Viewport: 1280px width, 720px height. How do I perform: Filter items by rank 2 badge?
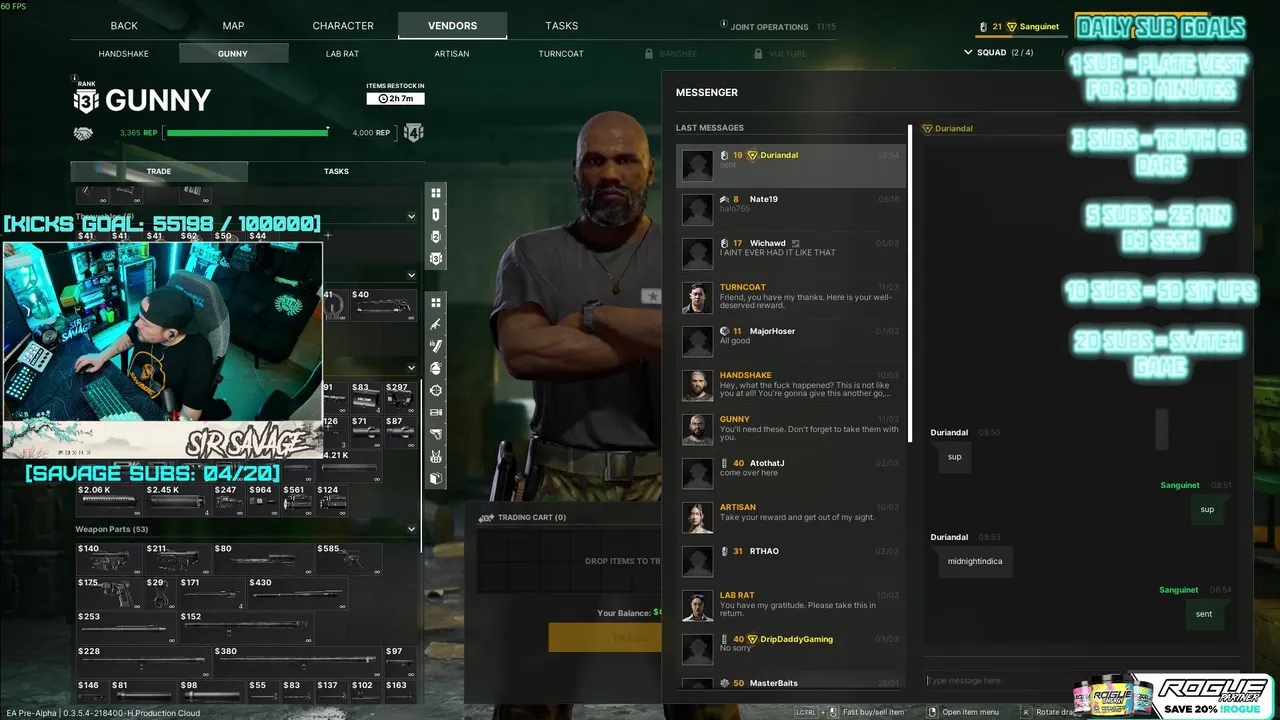(x=436, y=237)
